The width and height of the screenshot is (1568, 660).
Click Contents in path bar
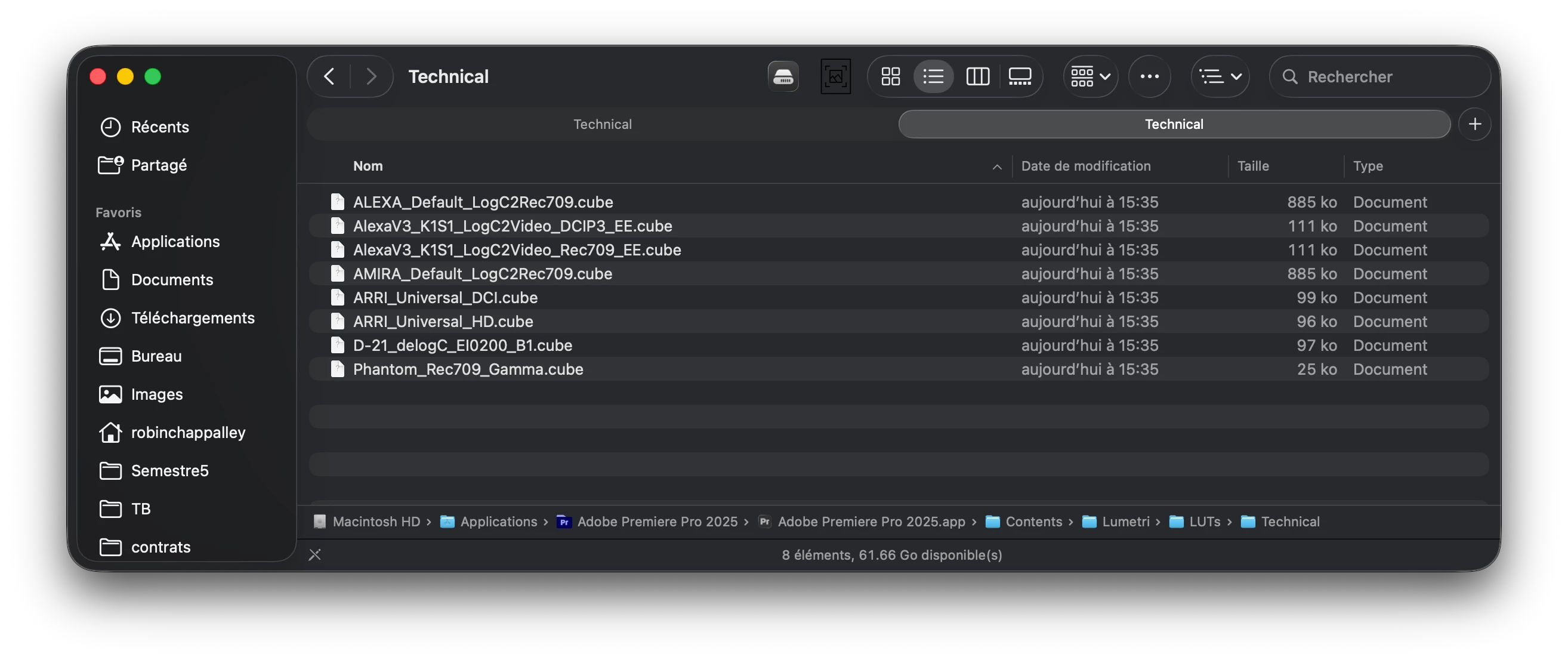point(1024,522)
